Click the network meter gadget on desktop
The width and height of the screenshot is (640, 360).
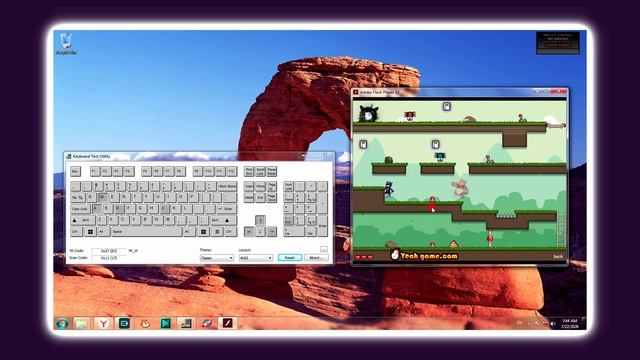pyautogui.click(x=558, y=43)
